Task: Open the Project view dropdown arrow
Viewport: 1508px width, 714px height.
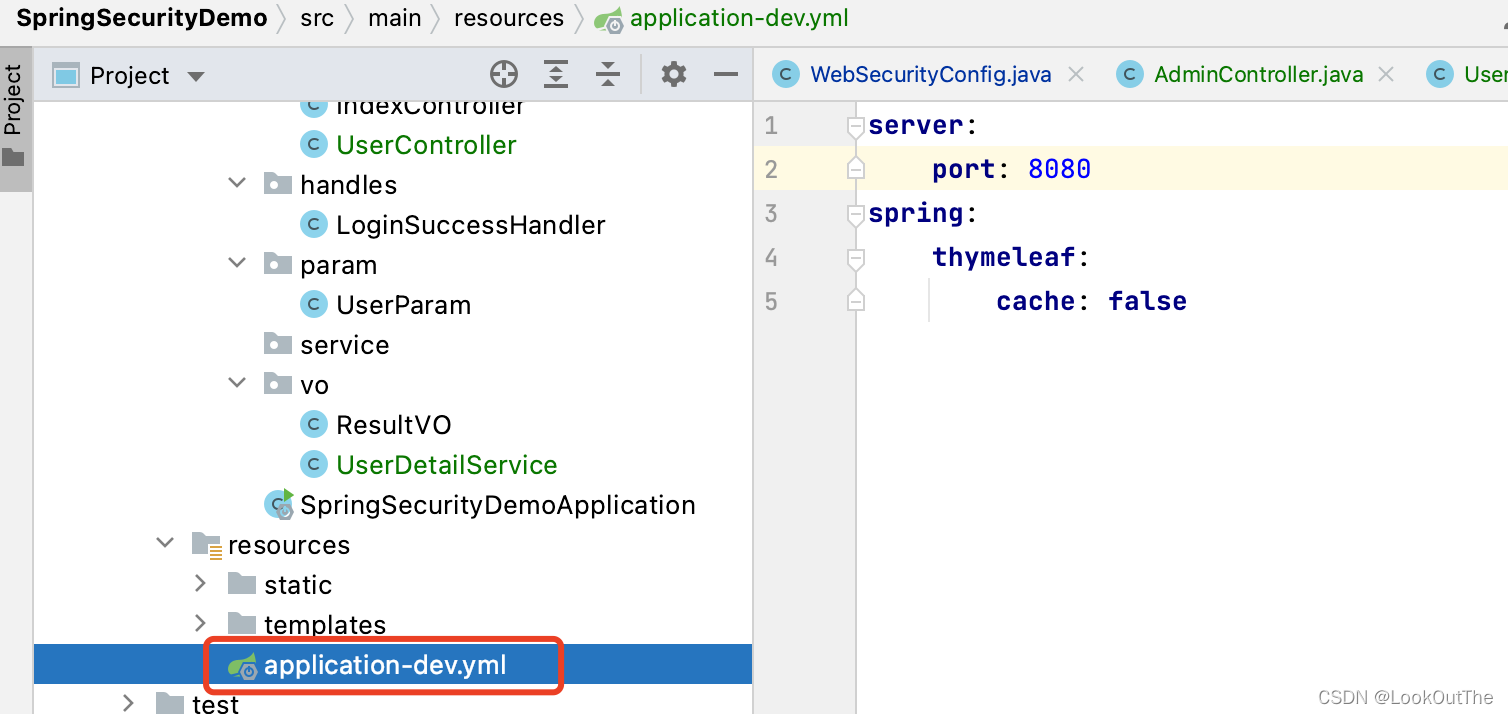Action: pyautogui.click(x=196, y=76)
